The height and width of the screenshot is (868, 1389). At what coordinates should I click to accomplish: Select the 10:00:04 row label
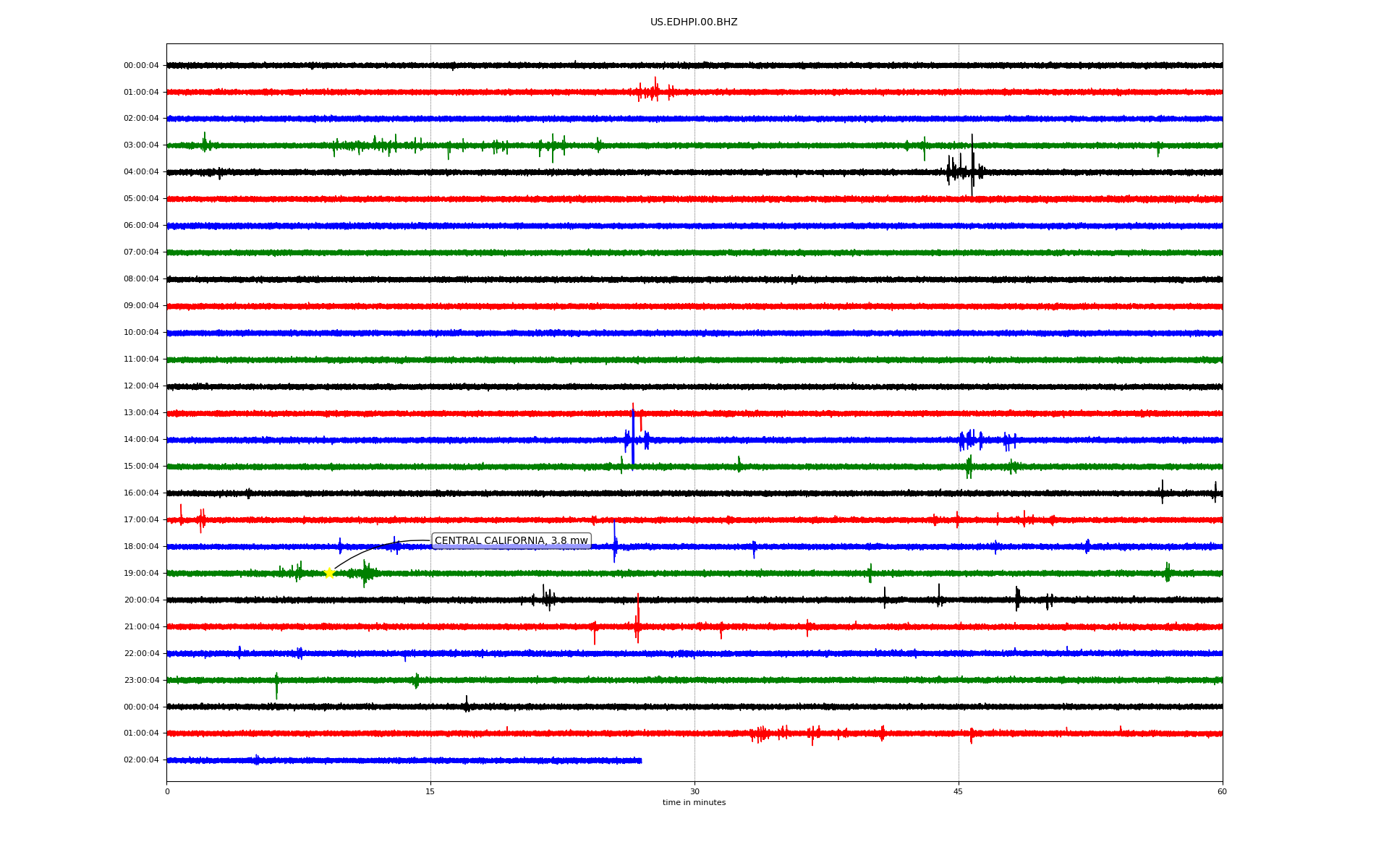tap(141, 332)
